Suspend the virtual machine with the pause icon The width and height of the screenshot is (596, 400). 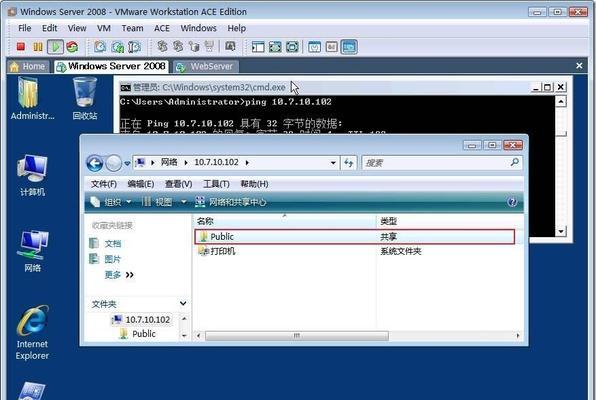pos(38,47)
